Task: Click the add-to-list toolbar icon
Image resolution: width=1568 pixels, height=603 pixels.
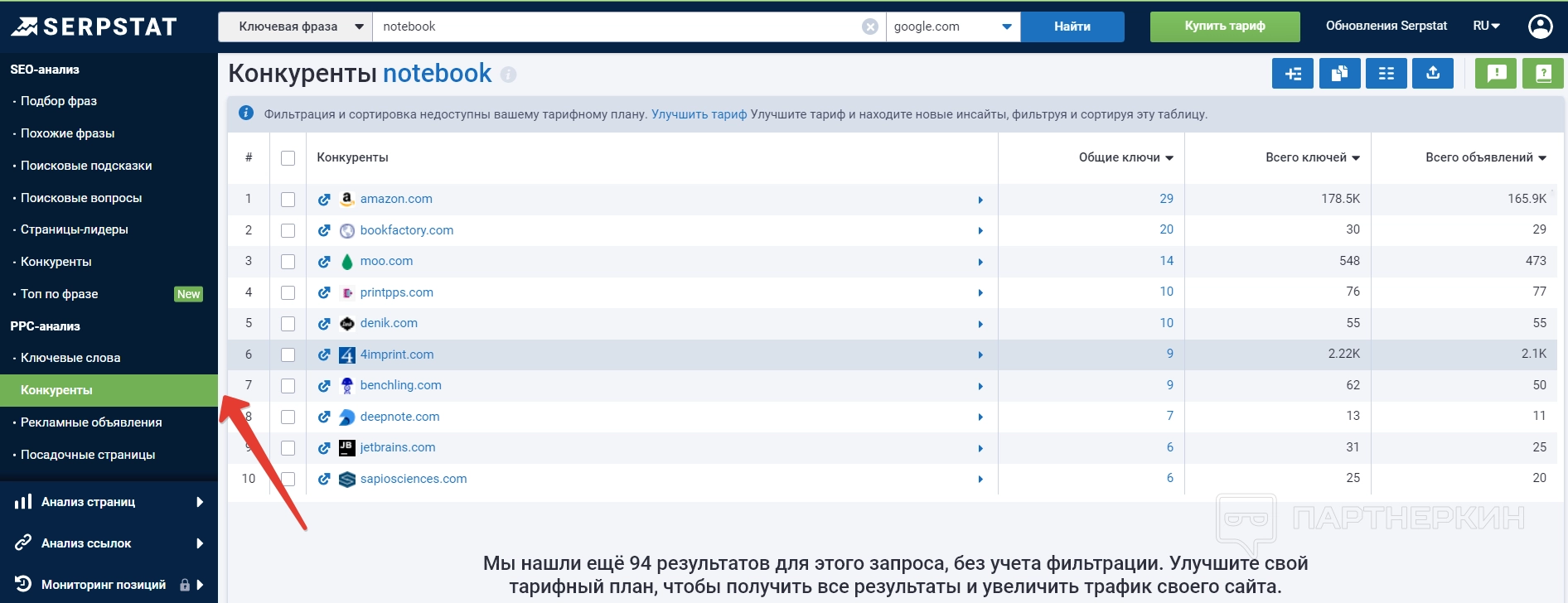Action: point(1293,74)
